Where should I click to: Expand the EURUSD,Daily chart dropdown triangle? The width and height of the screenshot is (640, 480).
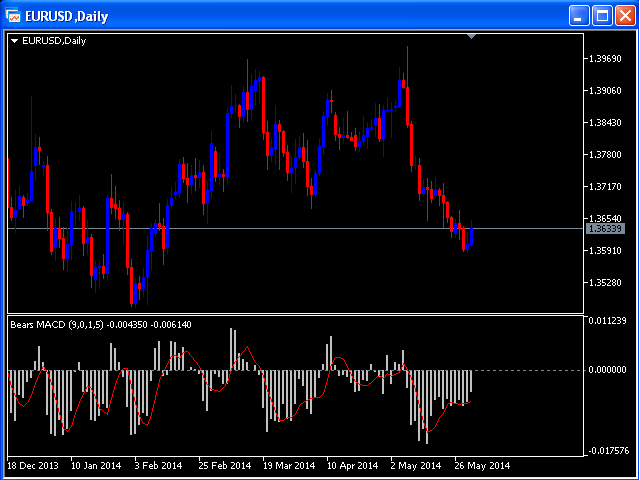click(15, 41)
